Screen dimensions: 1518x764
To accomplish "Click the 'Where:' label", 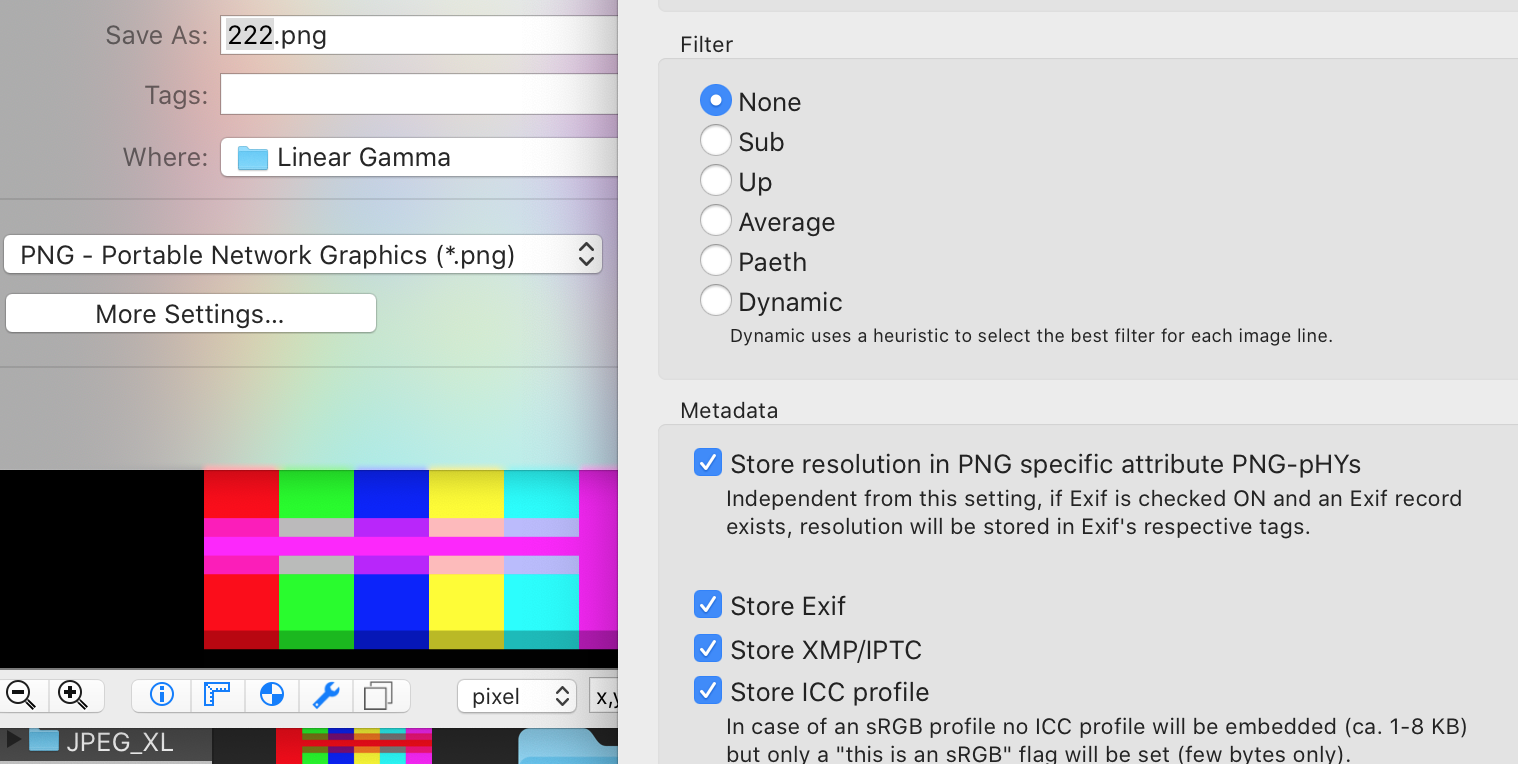I will pos(166,157).
